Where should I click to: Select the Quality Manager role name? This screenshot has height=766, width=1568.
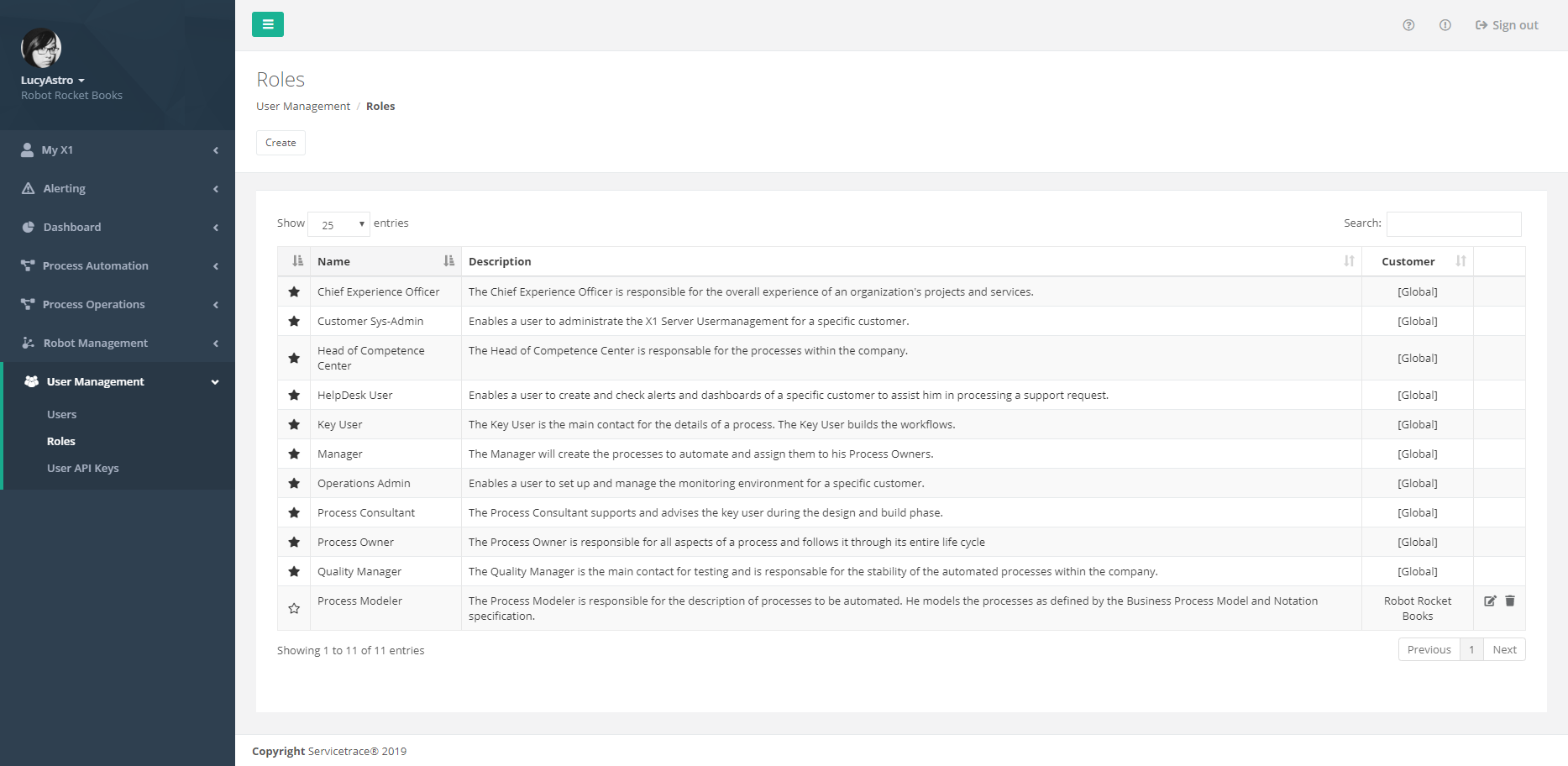pyautogui.click(x=359, y=571)
